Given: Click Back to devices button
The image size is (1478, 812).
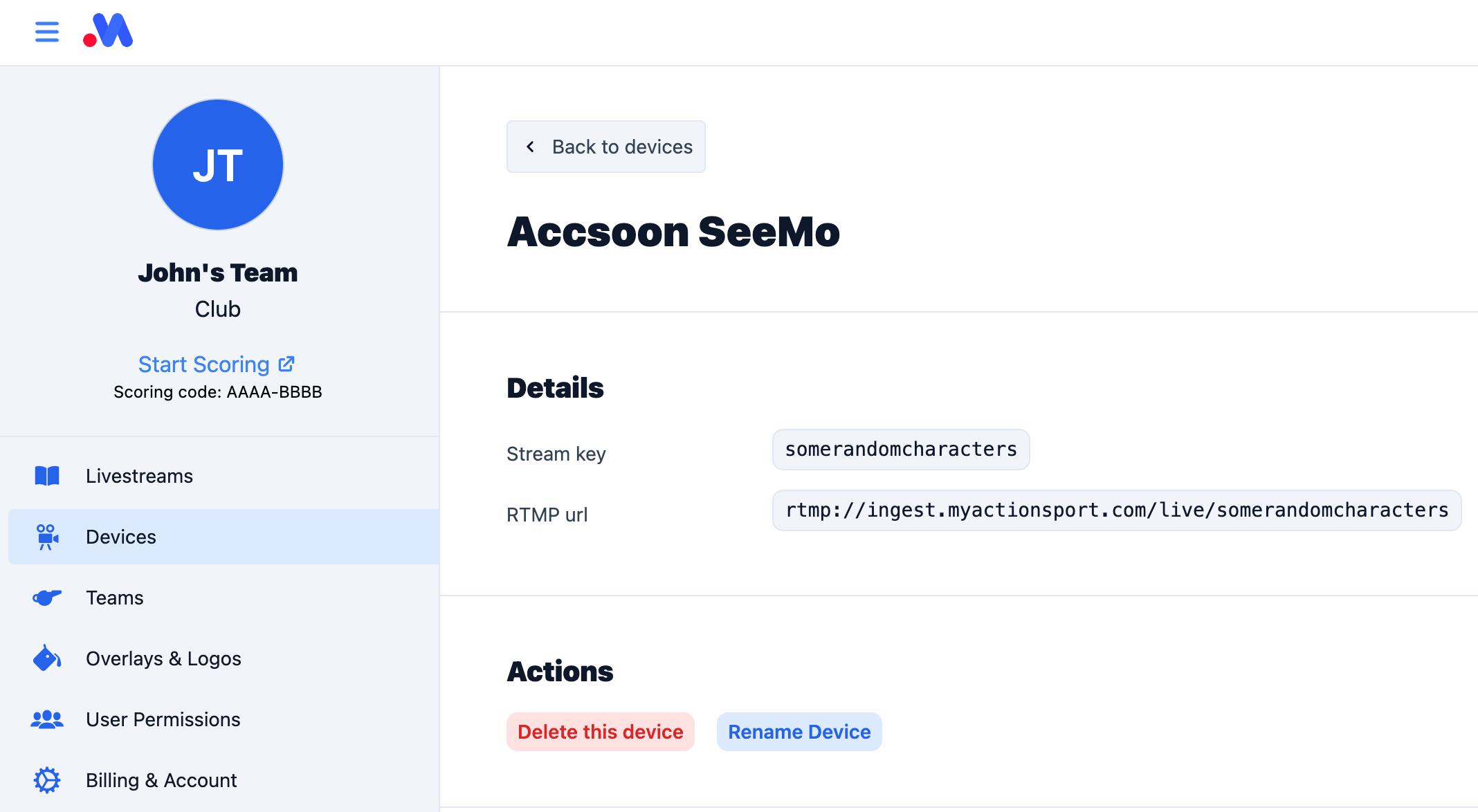Looking at the screenshot, I should pyautogui.click(x=606, y=147).
